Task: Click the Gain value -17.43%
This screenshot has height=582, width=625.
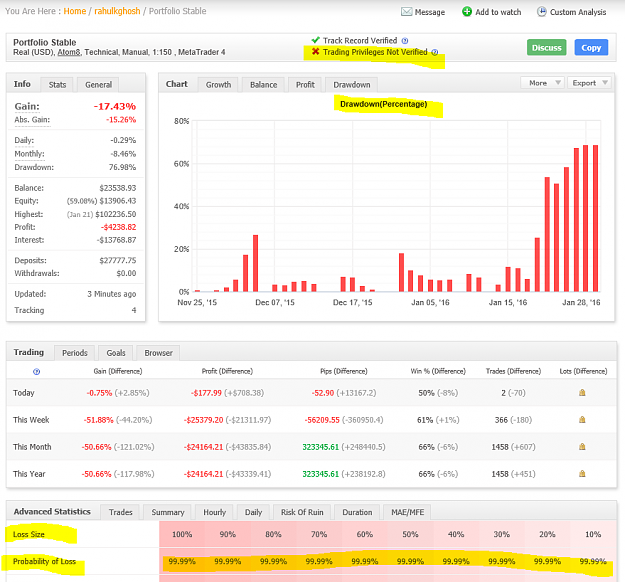Action: [115, 106]
